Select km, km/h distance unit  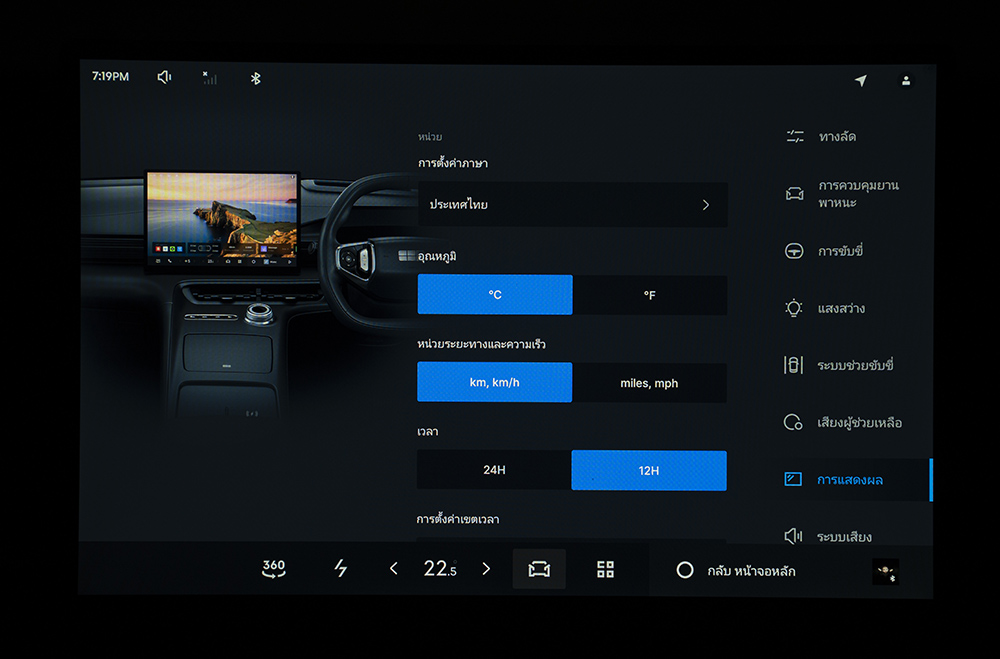click(x=494, y=382)
